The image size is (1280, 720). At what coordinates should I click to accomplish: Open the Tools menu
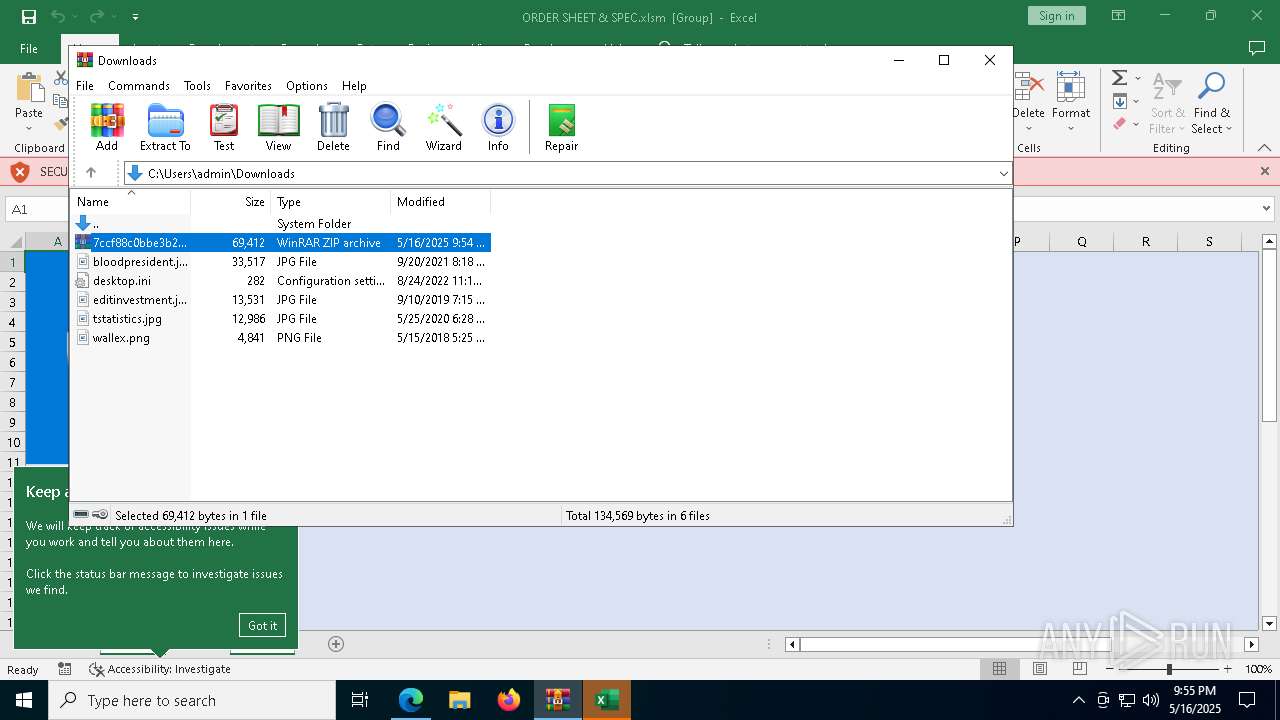[x=197, y=86]
